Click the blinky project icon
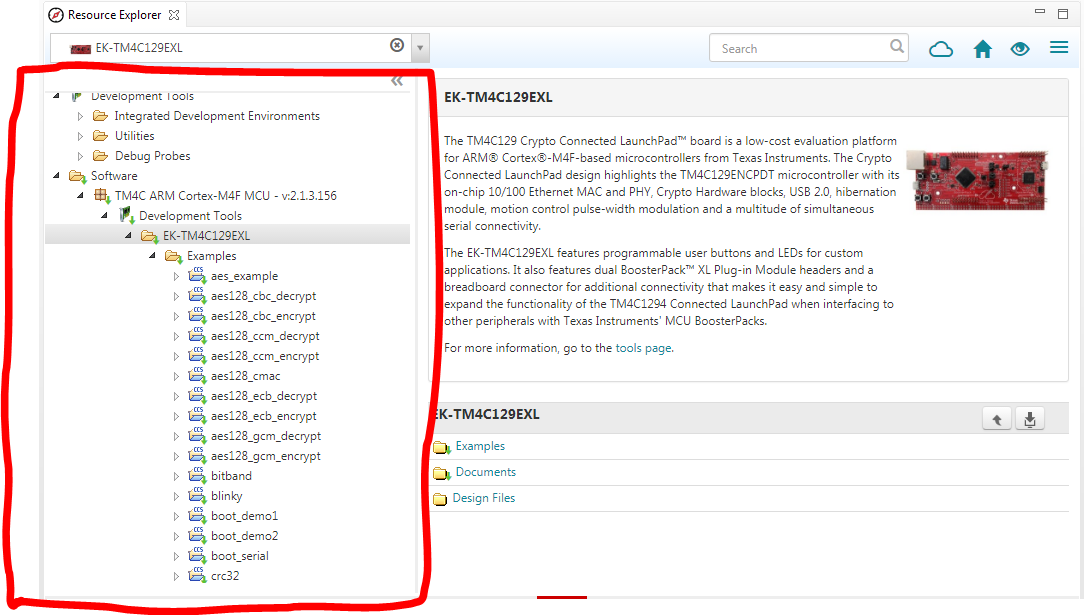1084x615 pixels. click(198, 496)
